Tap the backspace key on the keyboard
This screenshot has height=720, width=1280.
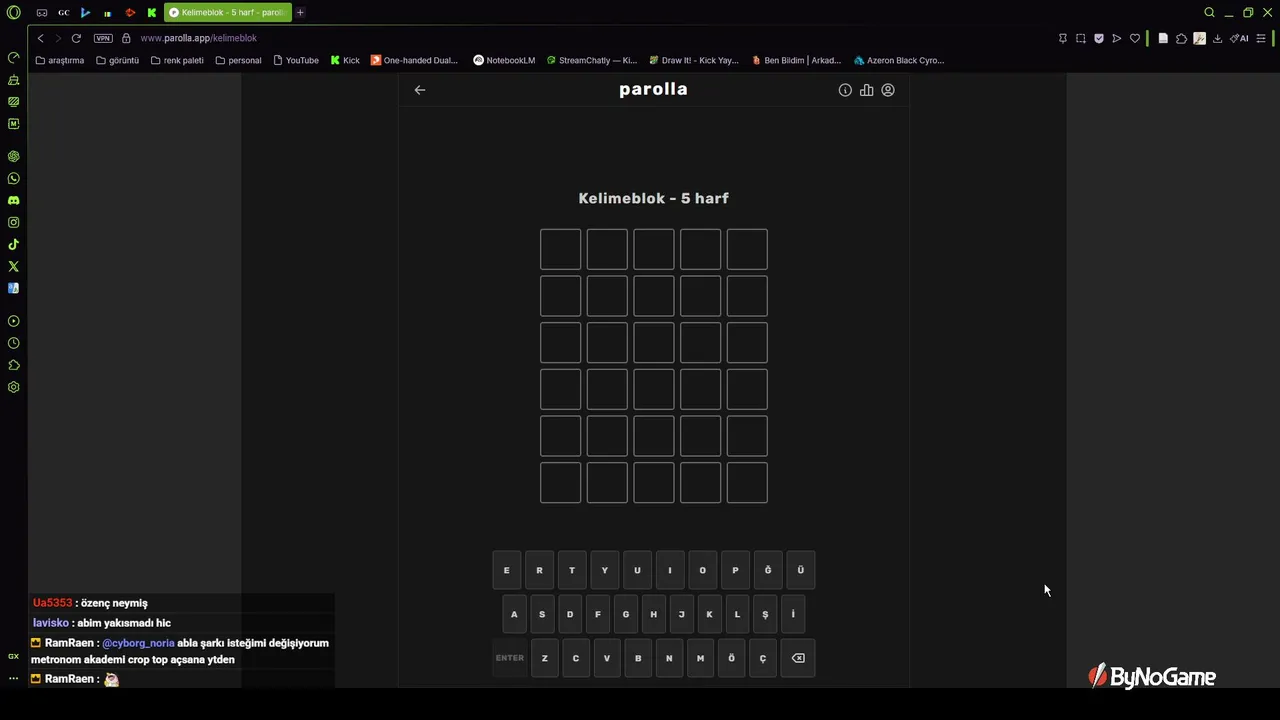coord(798,658)
